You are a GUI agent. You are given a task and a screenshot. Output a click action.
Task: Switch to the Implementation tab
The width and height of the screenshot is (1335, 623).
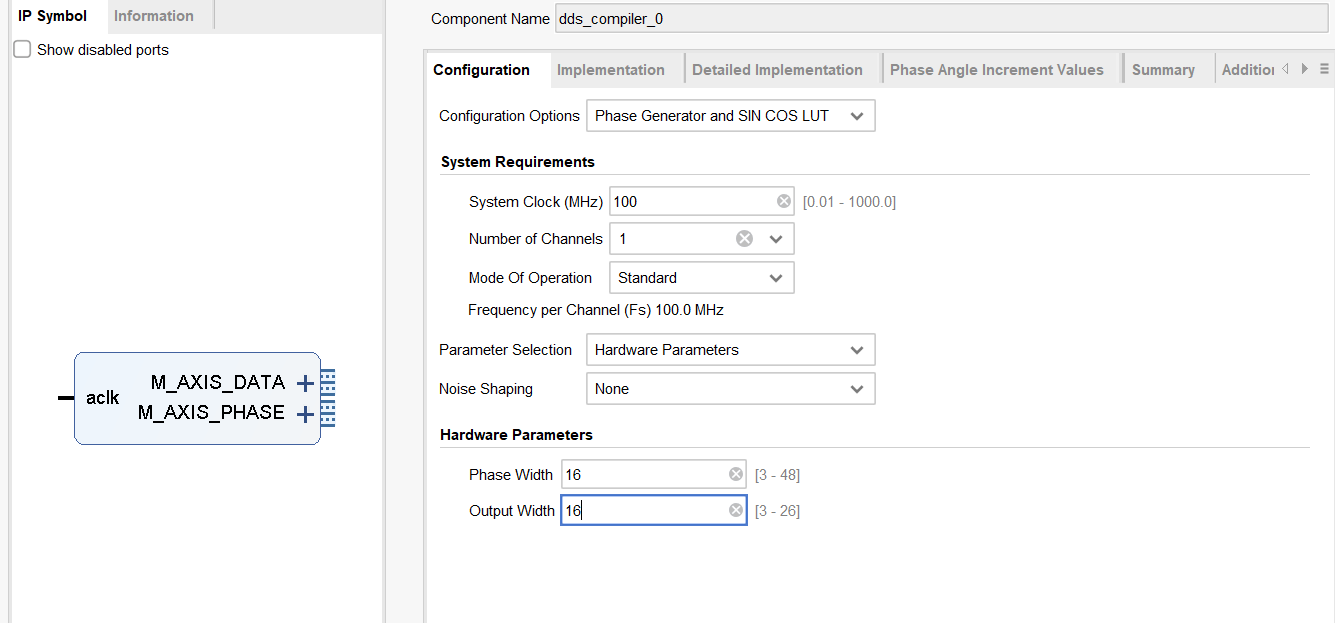click(610, 70)
